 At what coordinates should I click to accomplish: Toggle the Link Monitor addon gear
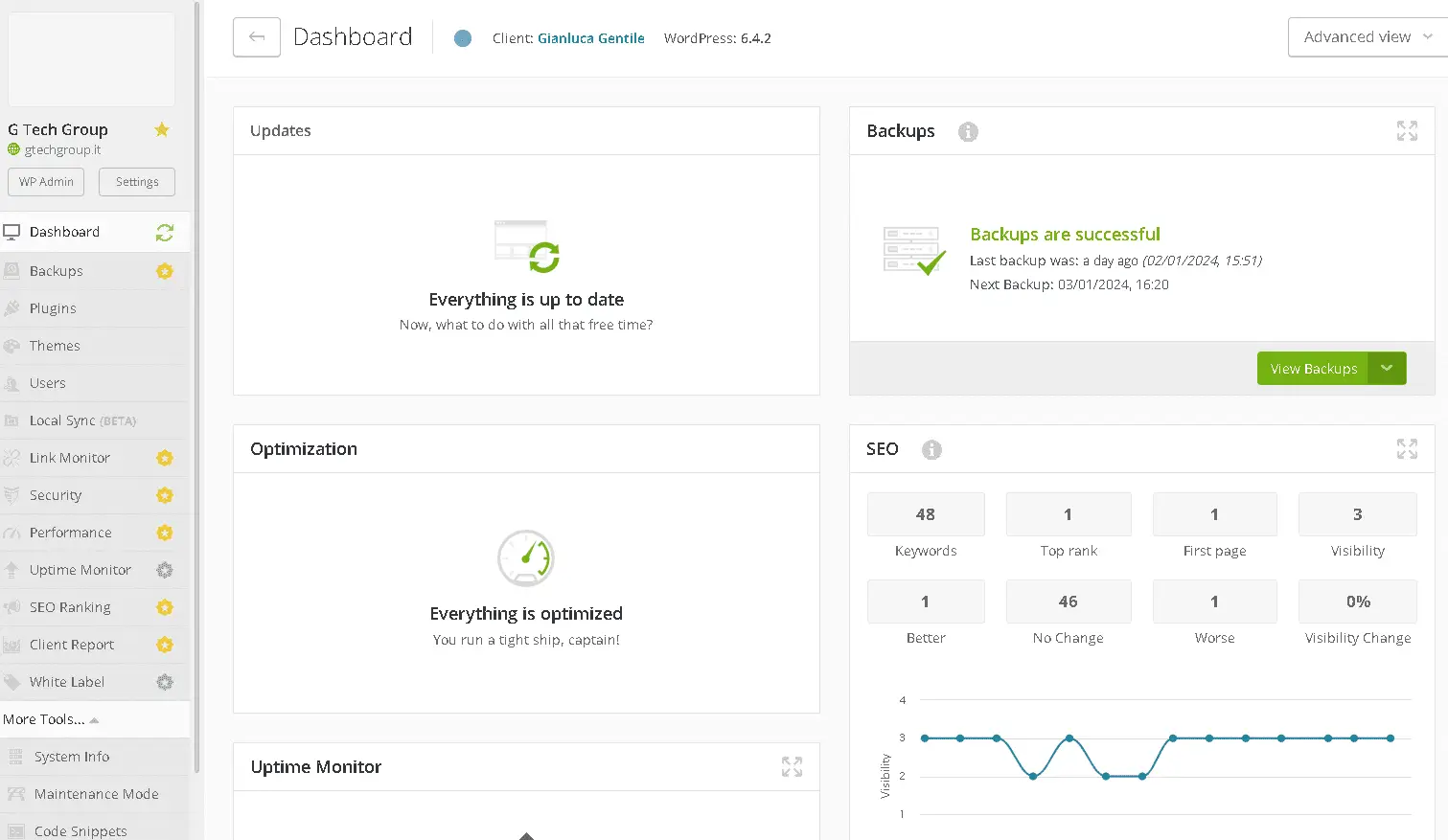(x=163, y=458)
